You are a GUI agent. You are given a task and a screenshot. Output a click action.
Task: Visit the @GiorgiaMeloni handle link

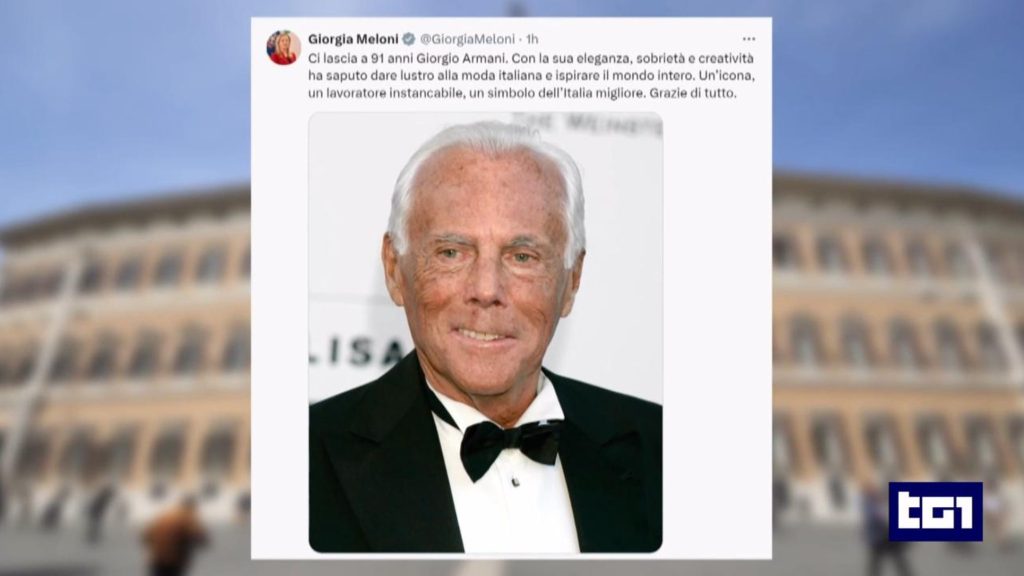(x=467, y=39)
